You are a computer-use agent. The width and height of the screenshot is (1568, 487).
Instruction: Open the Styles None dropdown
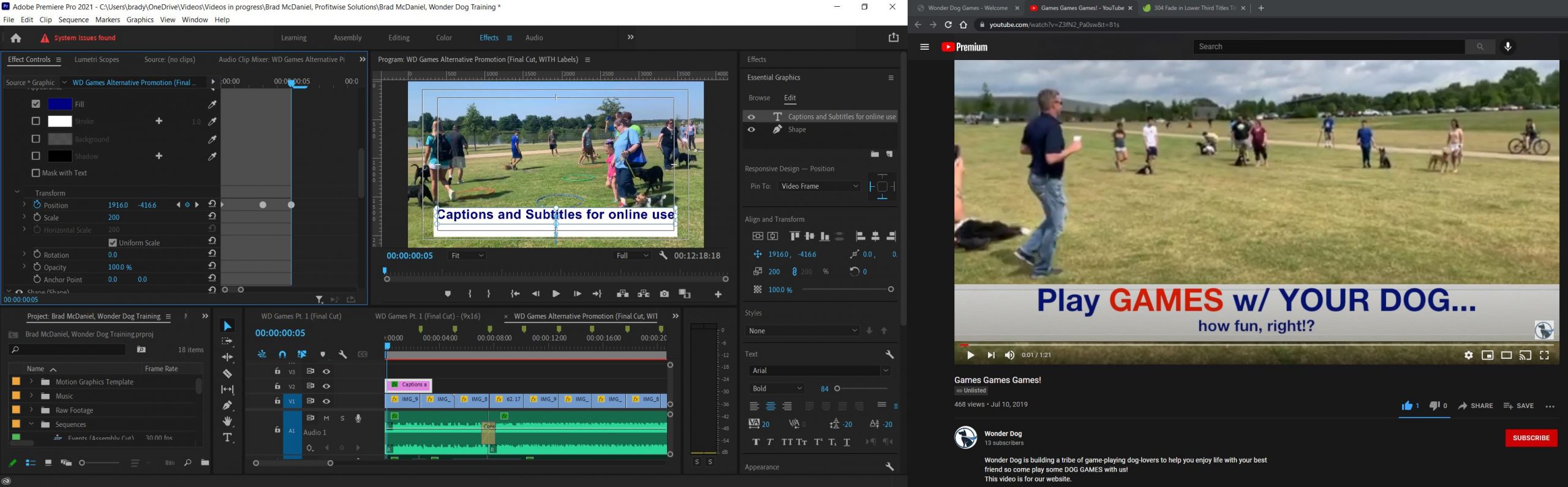803,331
